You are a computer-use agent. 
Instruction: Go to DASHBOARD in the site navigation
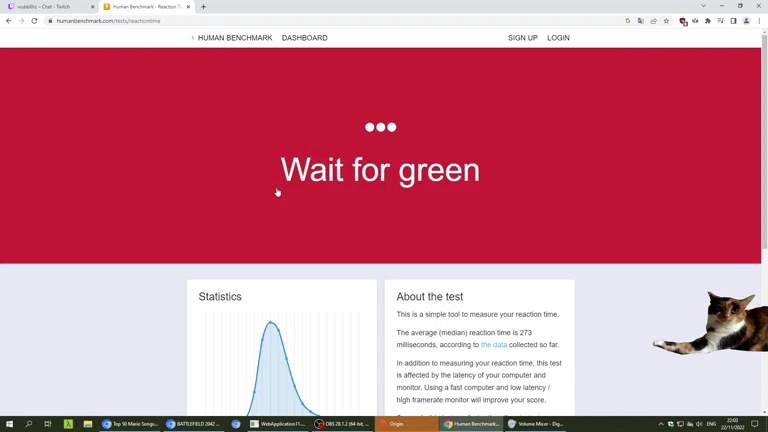304,38
